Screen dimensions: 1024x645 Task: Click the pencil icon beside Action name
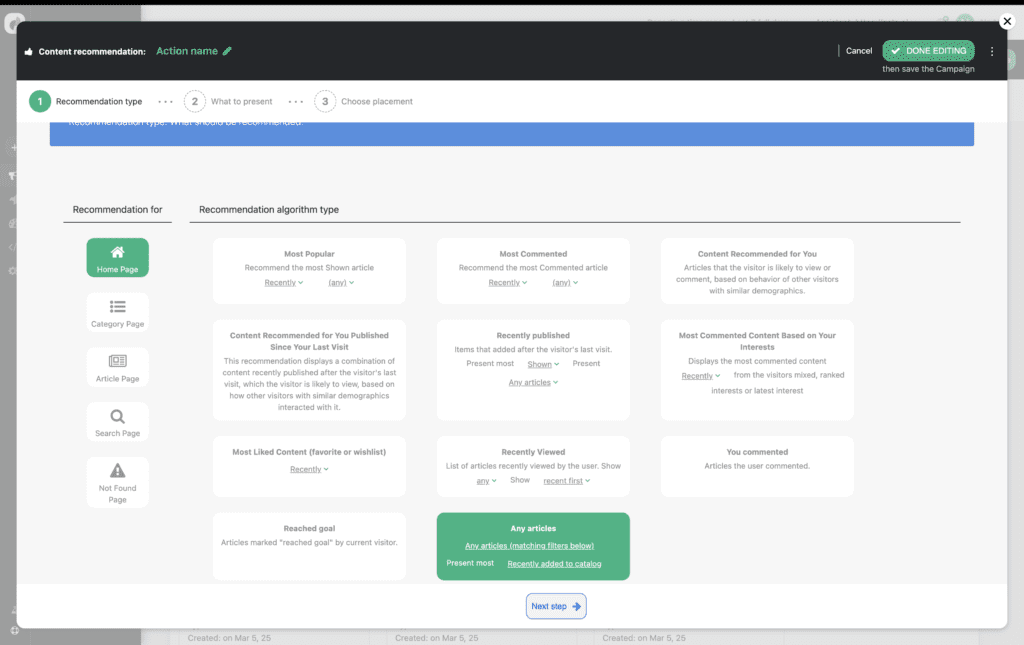click(x=228, y=51)
